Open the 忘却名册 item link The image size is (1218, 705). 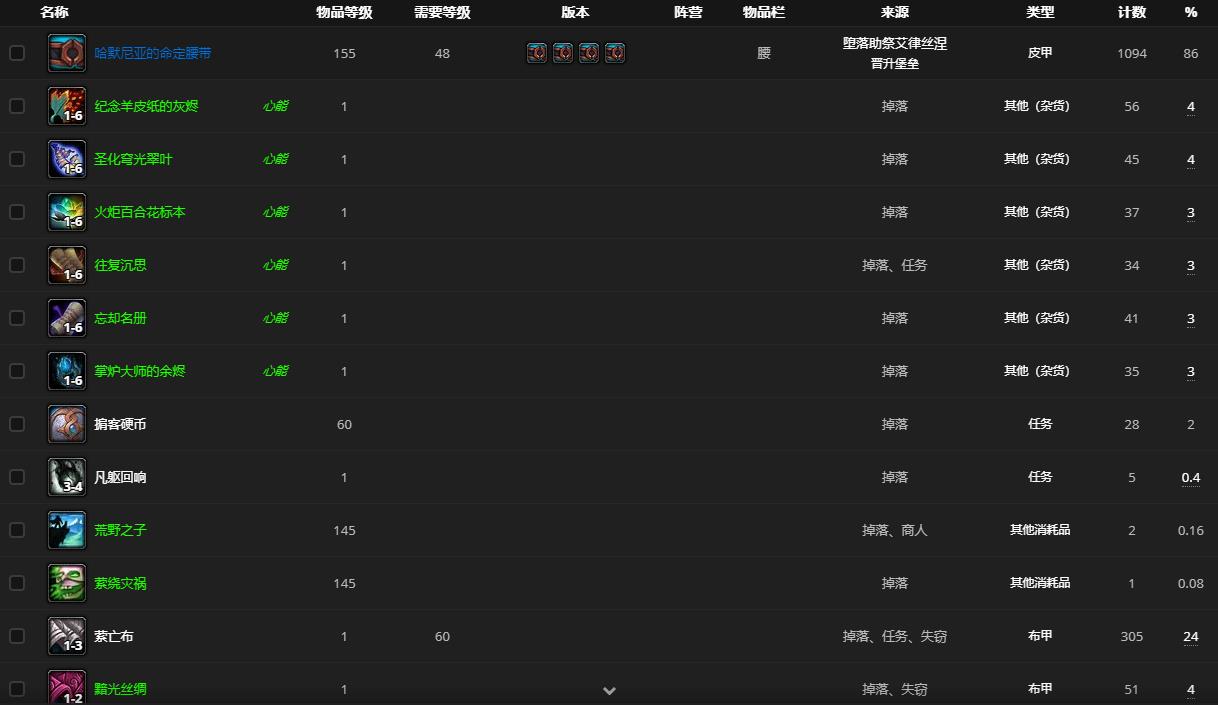pyautogui.click(x=120, y=318)
